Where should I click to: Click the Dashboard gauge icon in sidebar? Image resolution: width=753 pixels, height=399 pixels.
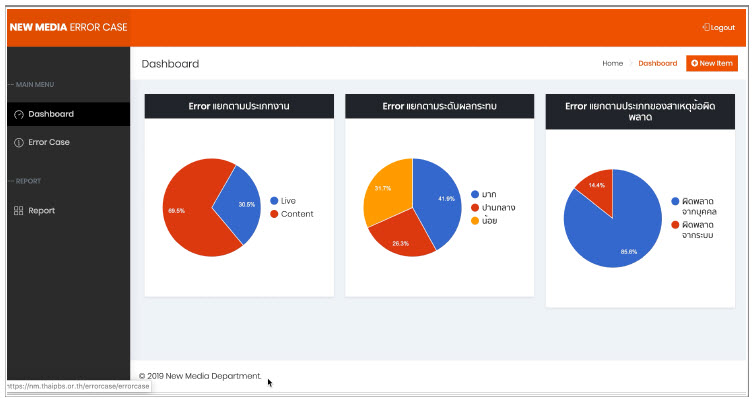tap(19, 114)
